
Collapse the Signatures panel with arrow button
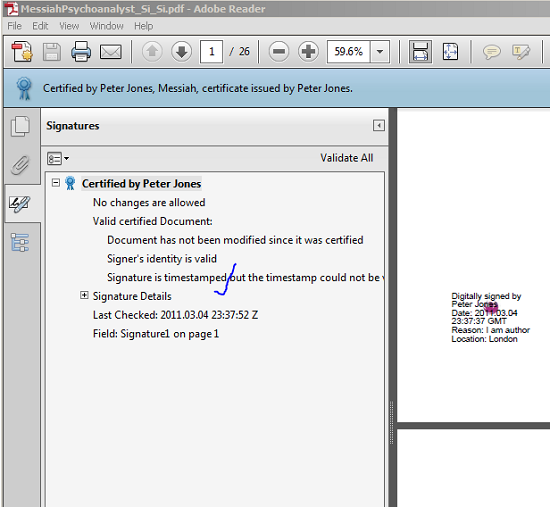coord(378,126)
